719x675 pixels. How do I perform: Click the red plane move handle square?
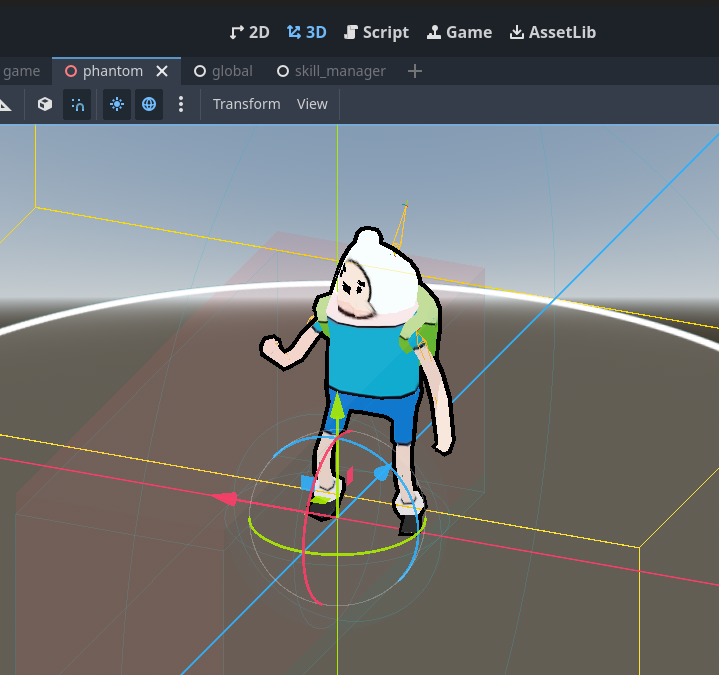pyautogui.click(x=350, y=476)
